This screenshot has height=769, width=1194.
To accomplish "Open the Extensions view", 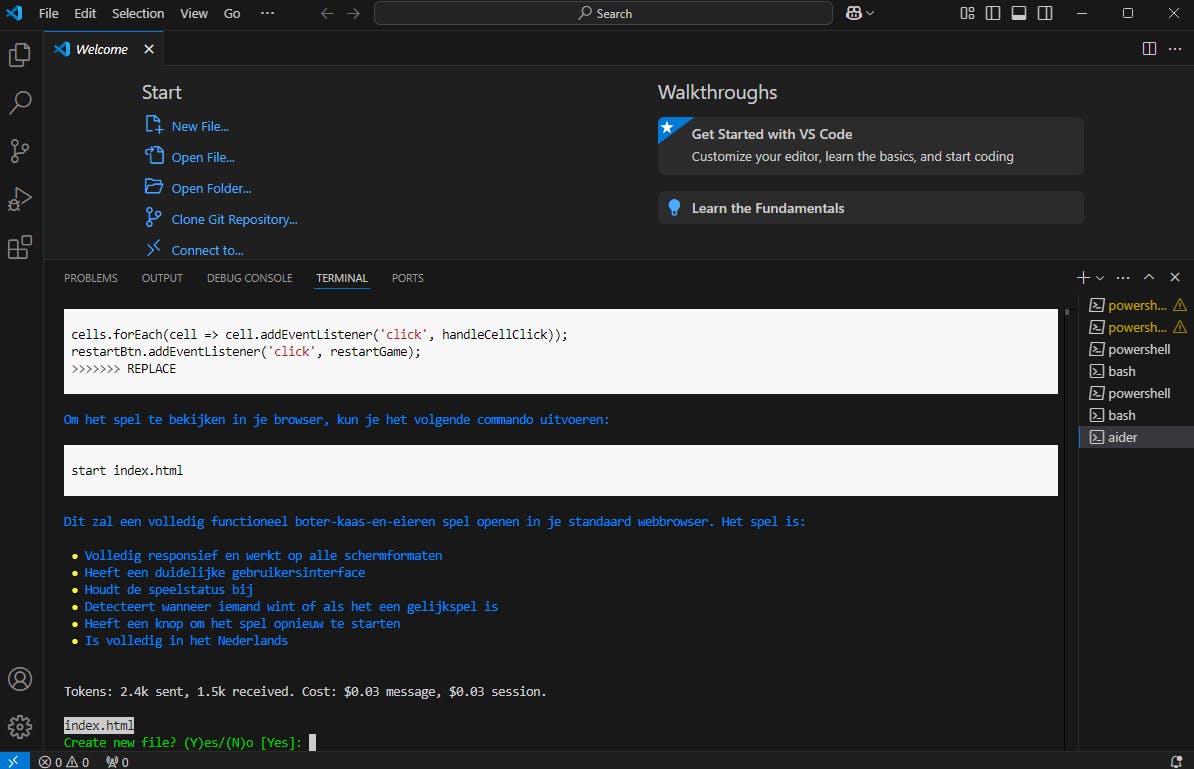I will coord(20,247).
